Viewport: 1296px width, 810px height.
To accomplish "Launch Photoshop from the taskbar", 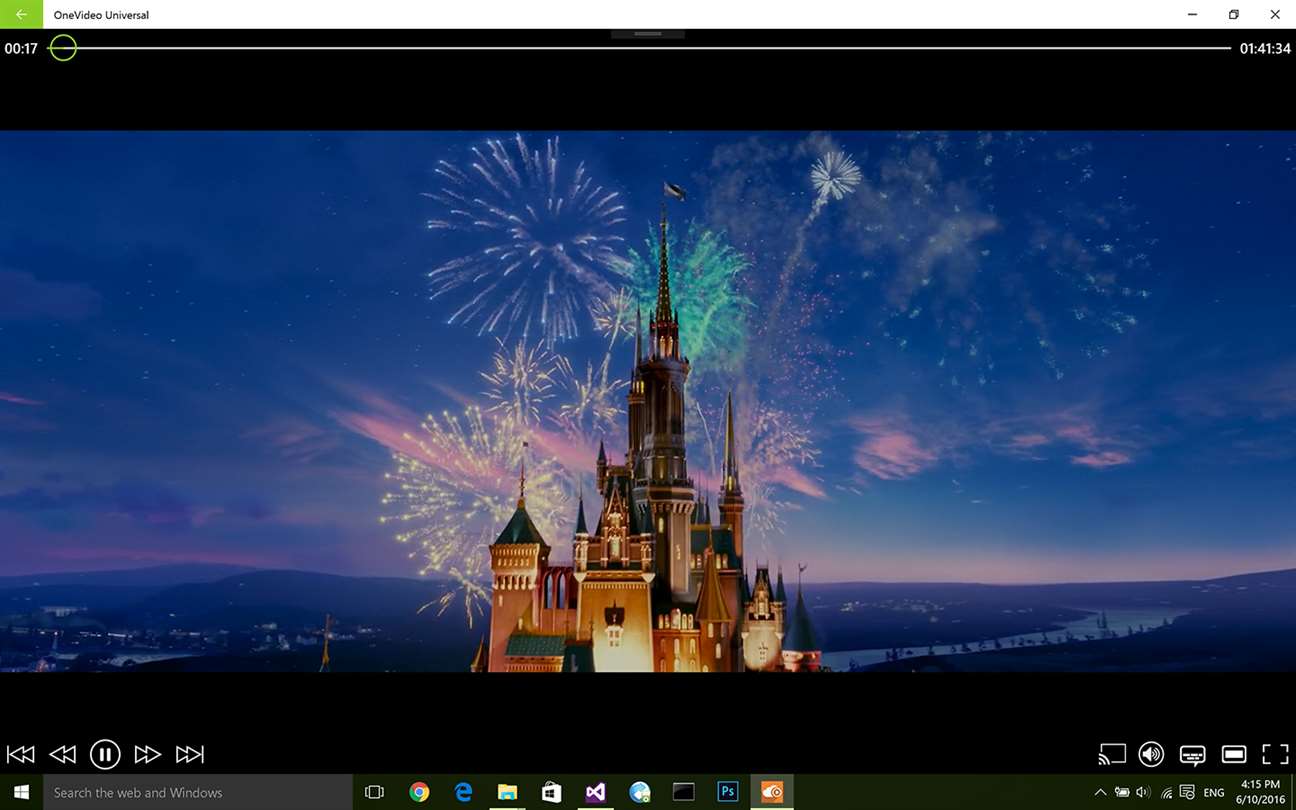I will click(727, 792).
